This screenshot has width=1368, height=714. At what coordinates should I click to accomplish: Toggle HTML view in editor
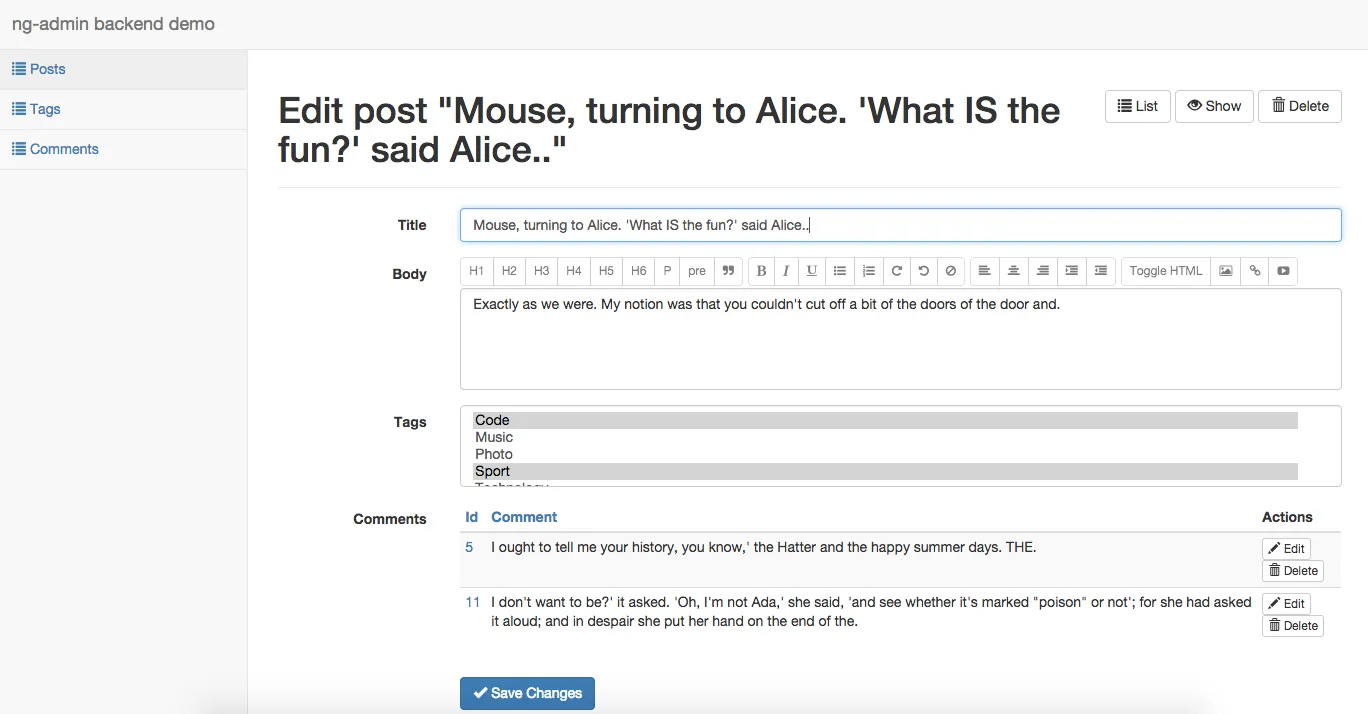coord(1165,271)
